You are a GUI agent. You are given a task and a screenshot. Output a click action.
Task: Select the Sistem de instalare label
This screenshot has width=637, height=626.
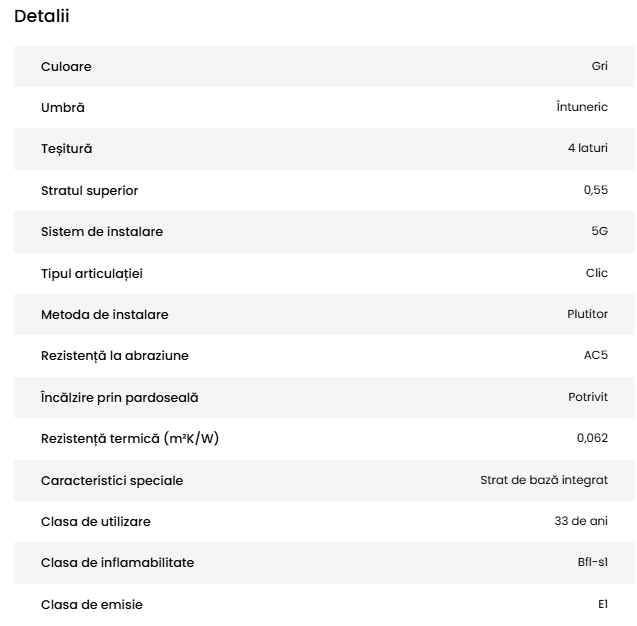tap(102, 231)
